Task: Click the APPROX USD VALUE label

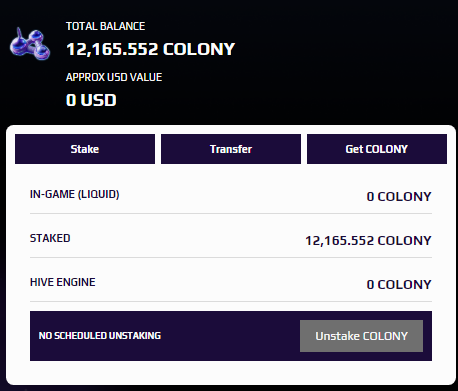Action: (114, 77)
